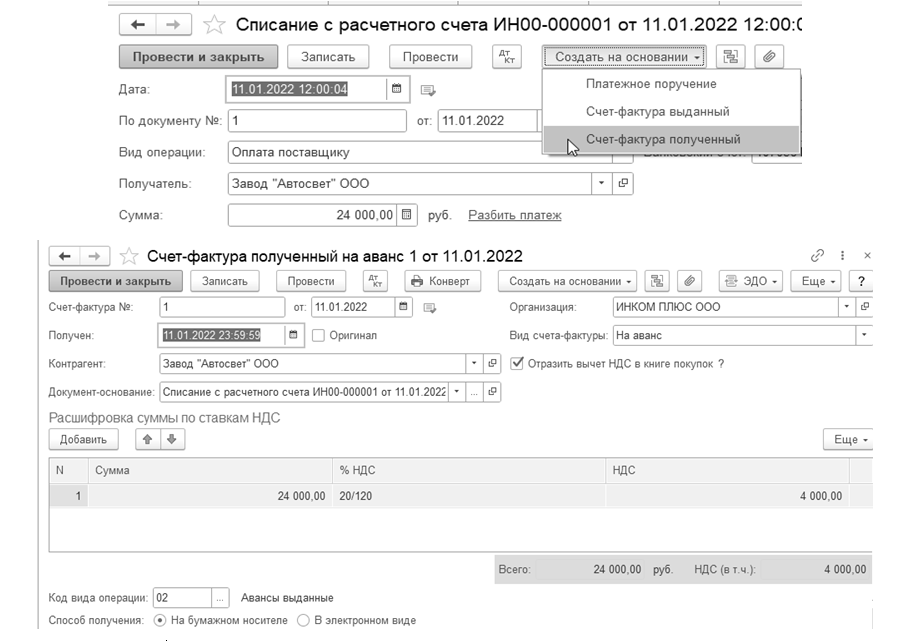Screen dimensions: 922x641
Task: Select the 4 000,00 НДС cell in row 1
Action: point(727,496)
